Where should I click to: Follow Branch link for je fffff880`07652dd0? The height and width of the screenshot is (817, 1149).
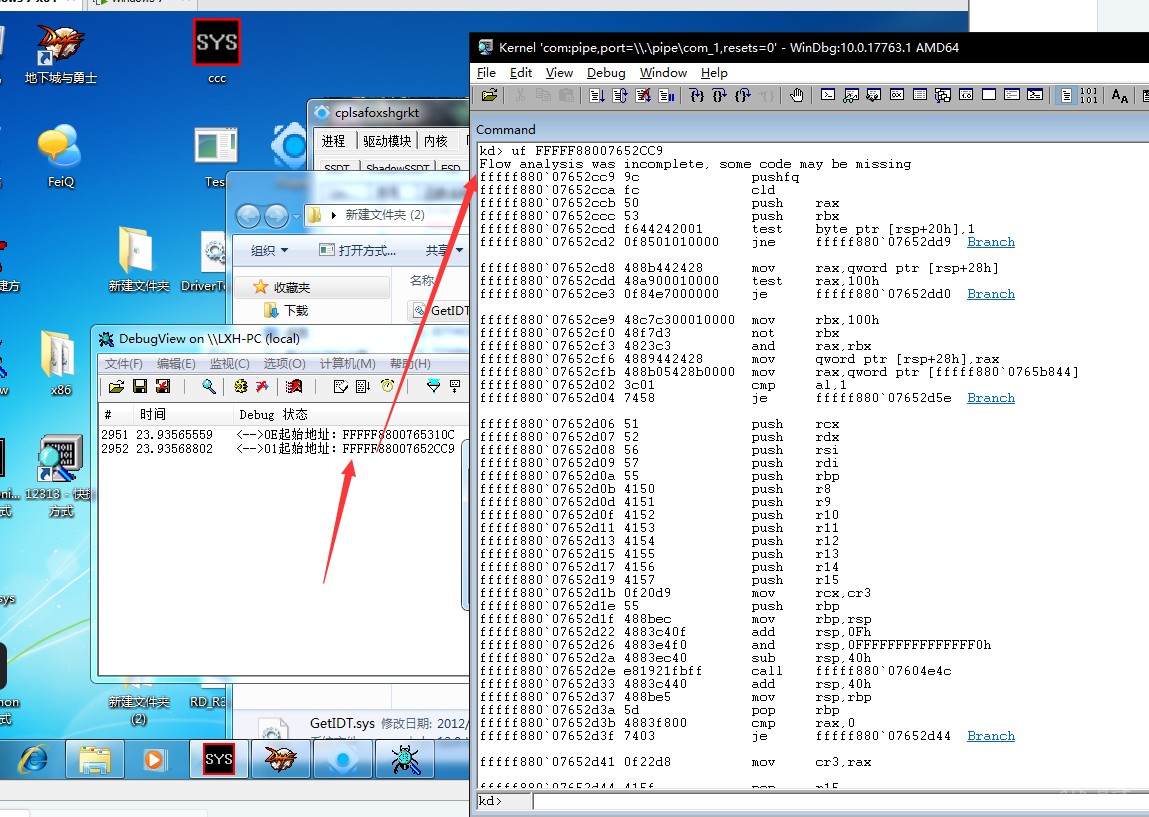coord(991,294)
